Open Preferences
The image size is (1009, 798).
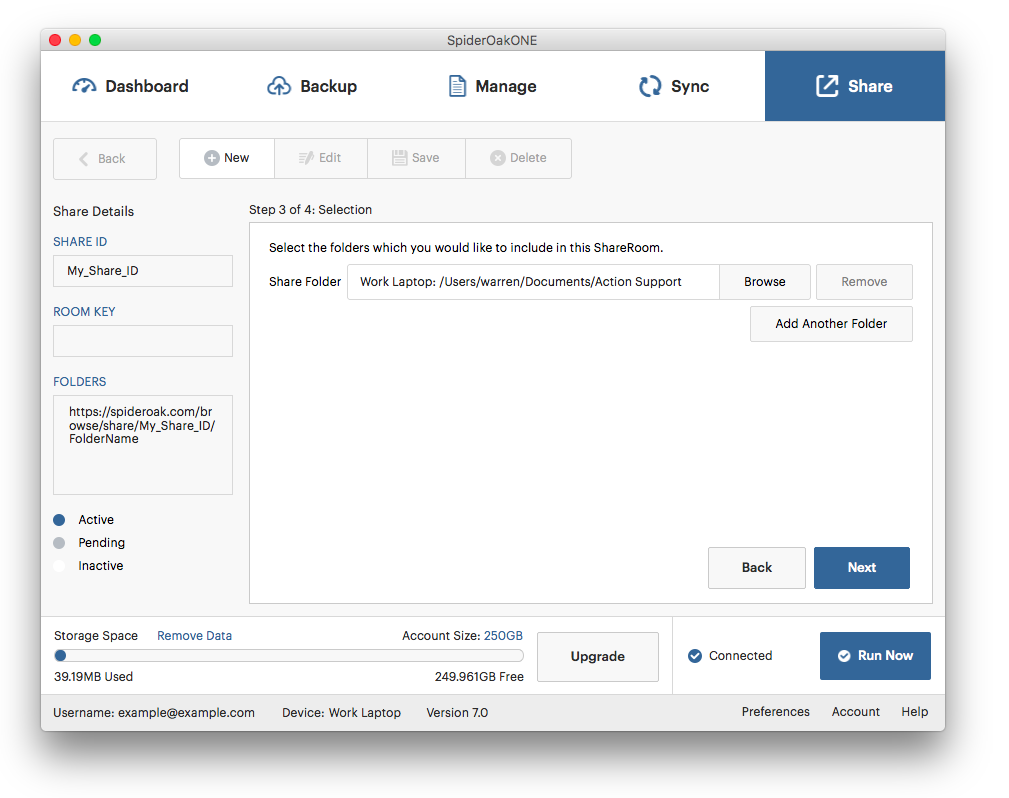[775, 712]
